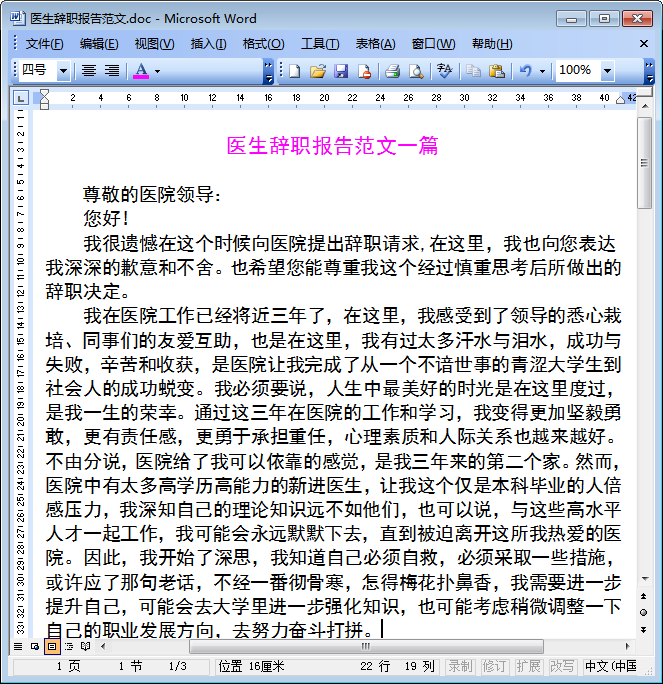The width and height of the screenshot is (663, 684).
Task: Click the Center alignment icon
Action: click(89, 70)
